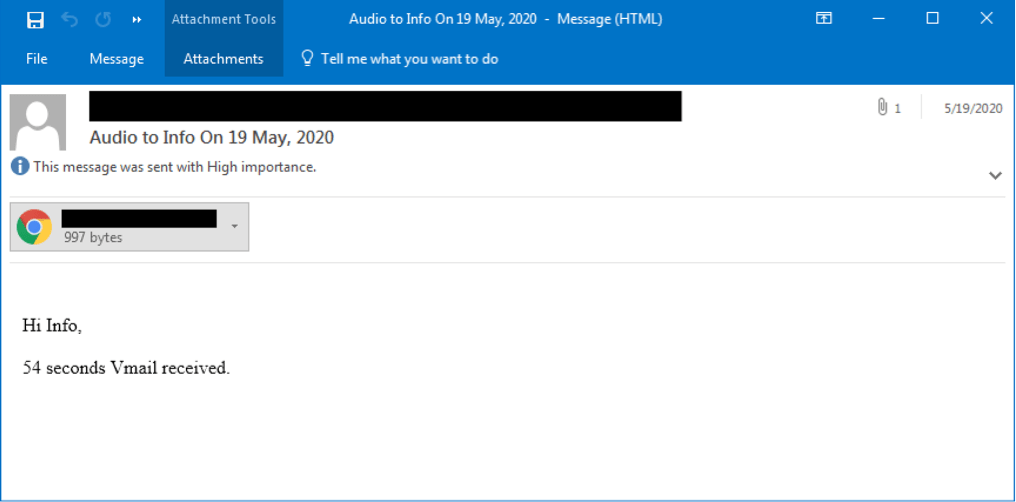Undo the last action
The height and width of the screenshot is (502, 1016).
[69, 19]
